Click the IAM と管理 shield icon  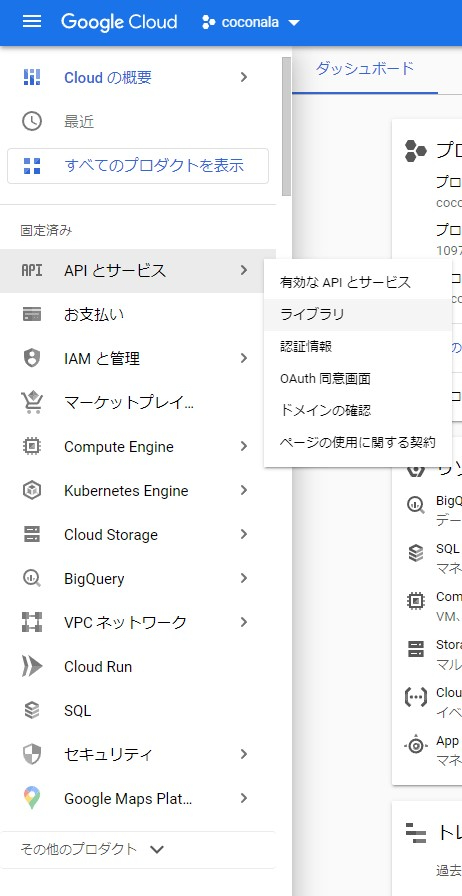(32, 358)
